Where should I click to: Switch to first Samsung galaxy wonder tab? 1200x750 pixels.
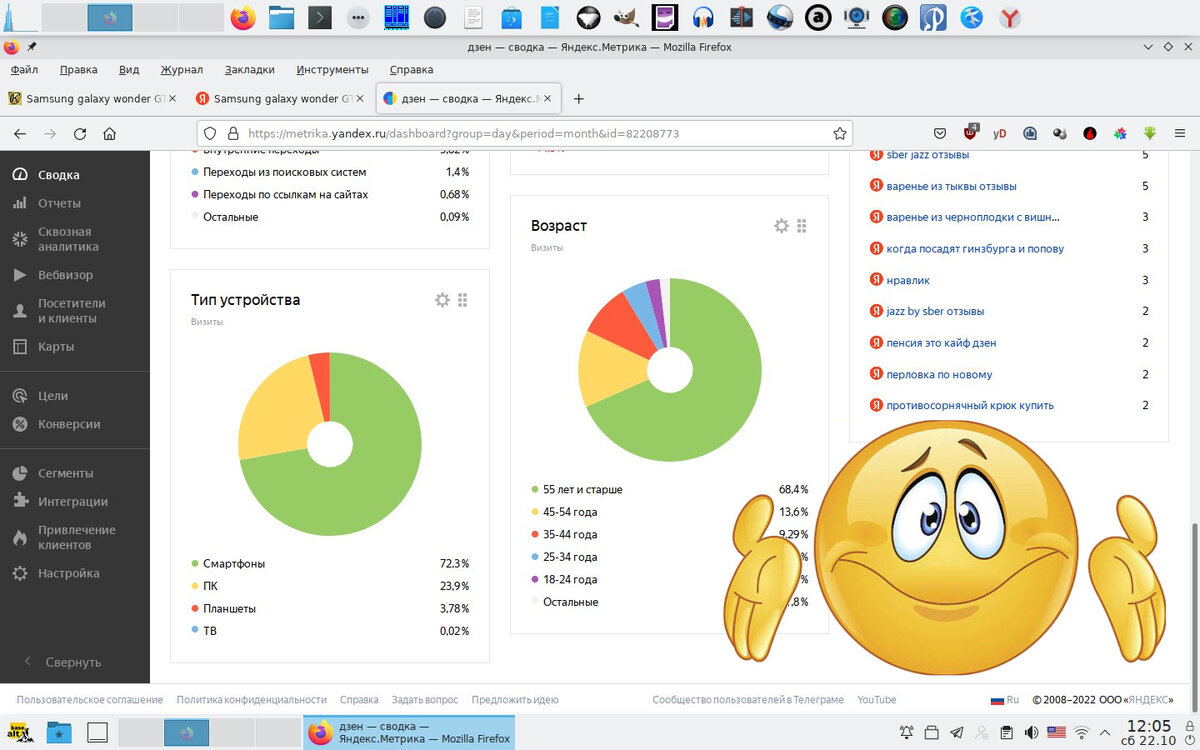pyautogui.click(x=90, y=99)
